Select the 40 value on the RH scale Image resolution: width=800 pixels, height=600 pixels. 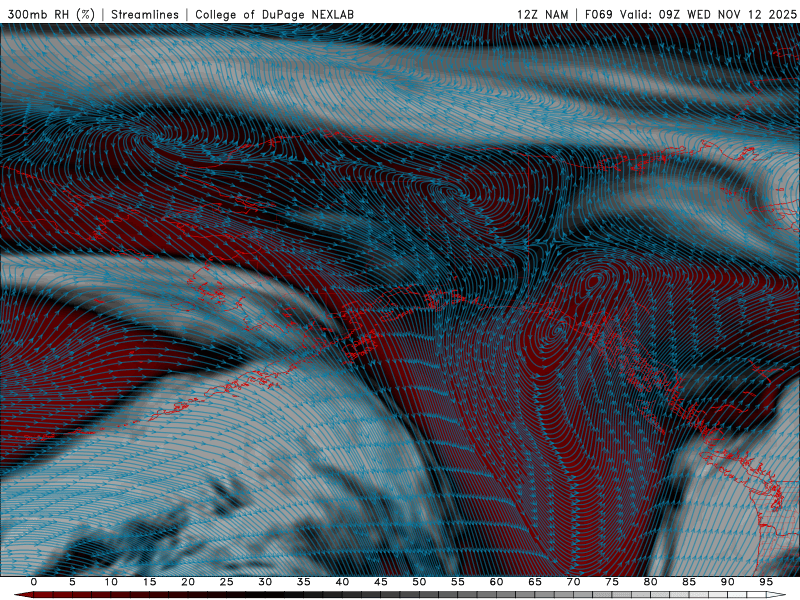point(342,582)
